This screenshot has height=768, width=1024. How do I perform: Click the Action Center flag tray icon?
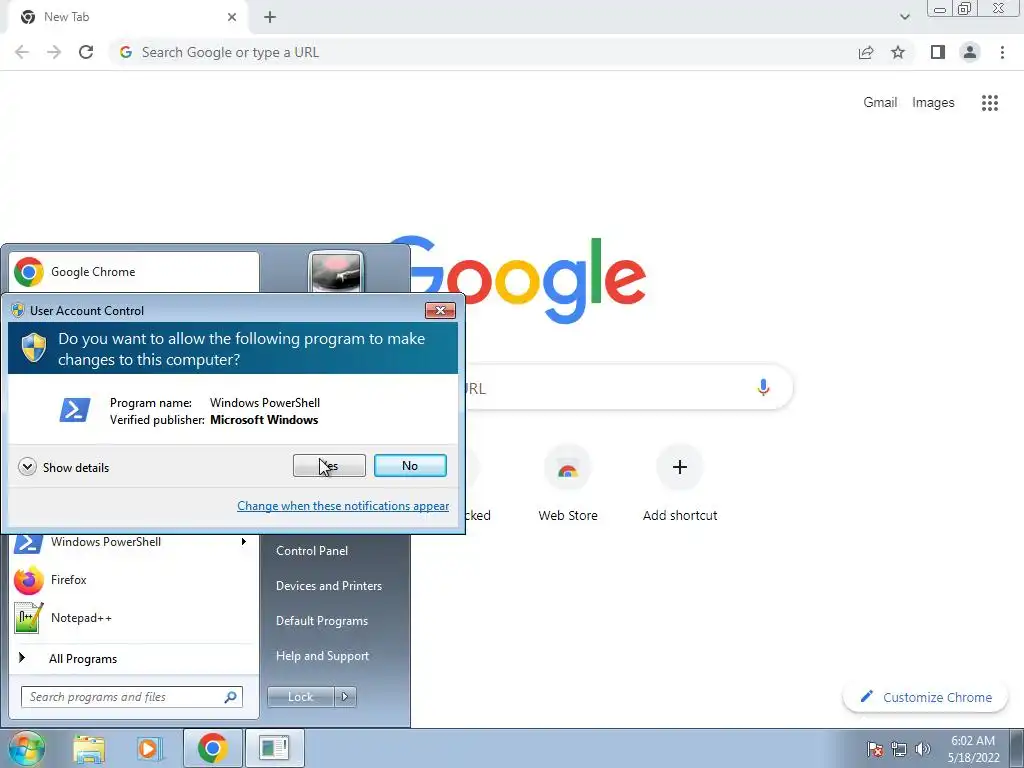[x=875, y=749]
